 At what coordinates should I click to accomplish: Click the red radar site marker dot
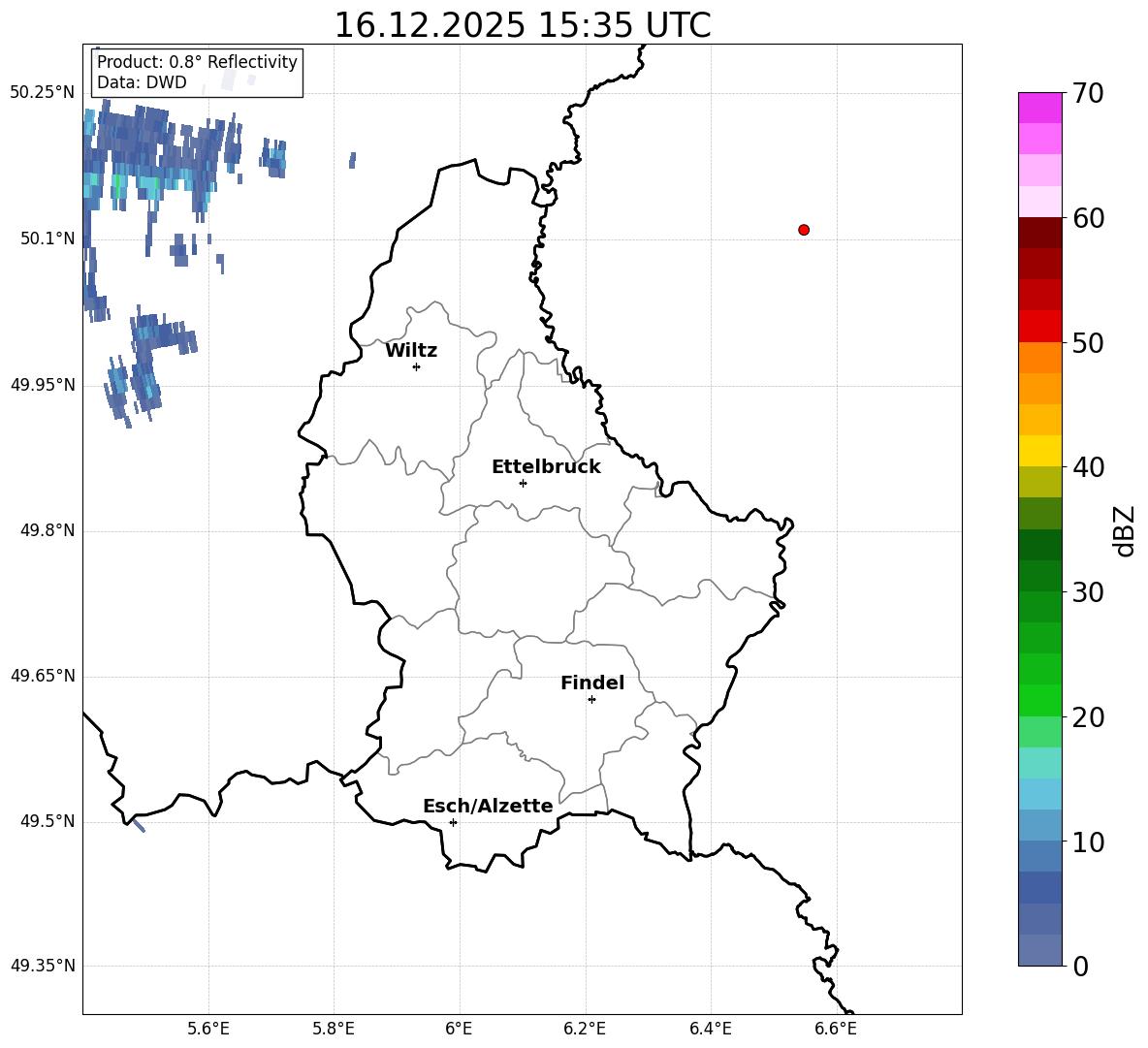coord(804,230)
